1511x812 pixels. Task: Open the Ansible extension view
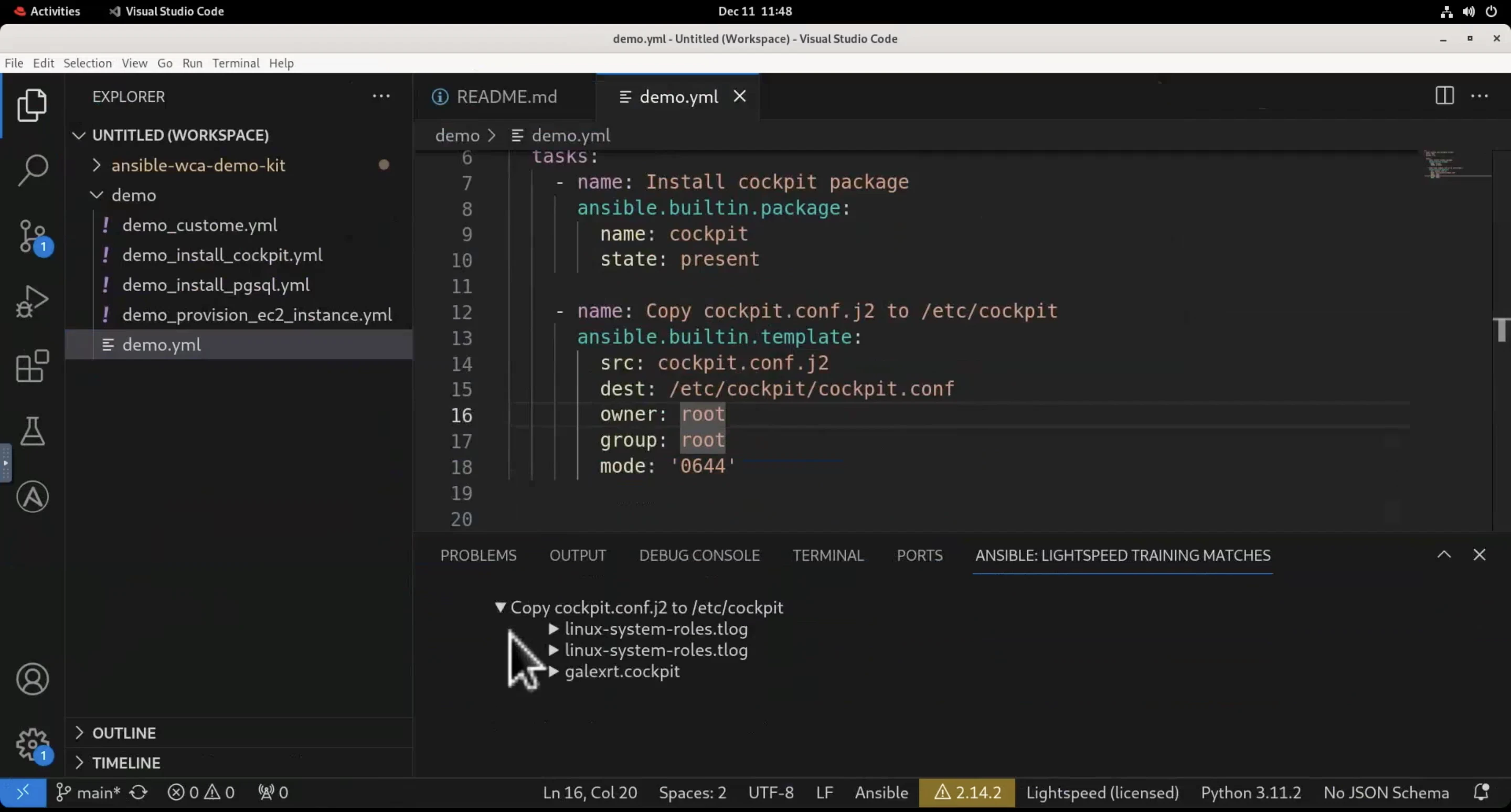(32, 497)
